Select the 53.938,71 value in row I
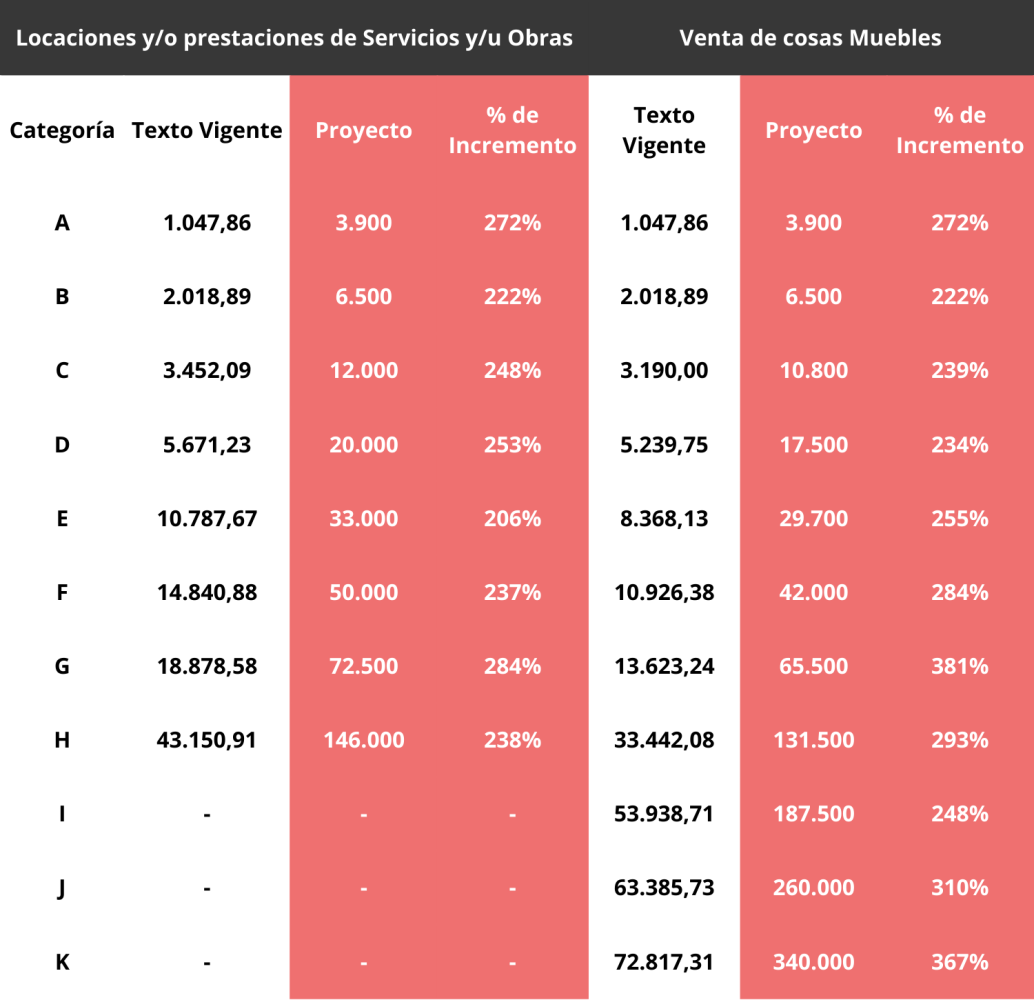Screen dimensions: 1034x1000 (x=664, y=814)
